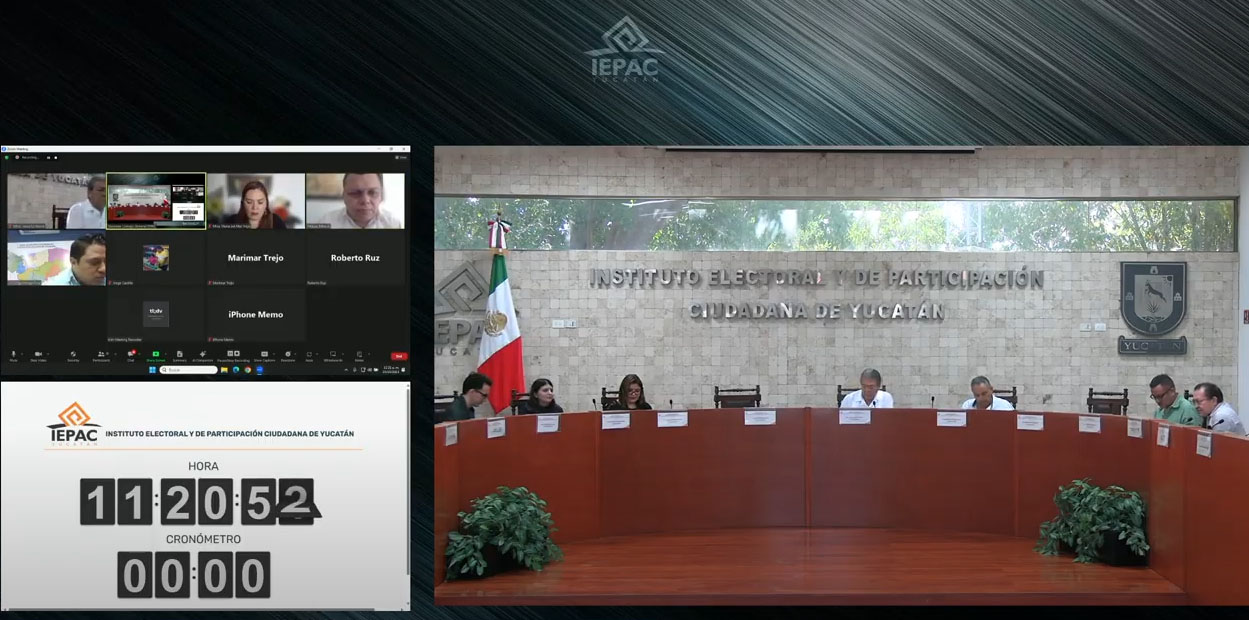Open the Chat icon with notification badge
Viewport: 1249px width, 620px height.
point(130,354)
